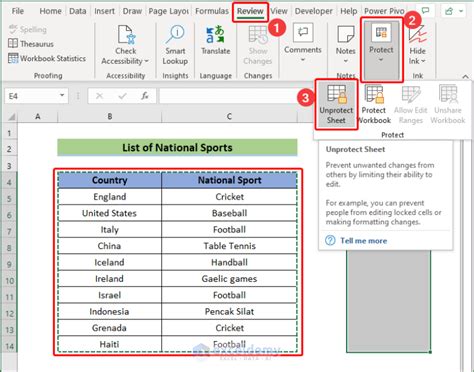Select the Grenada cell

tap(110, 328)
